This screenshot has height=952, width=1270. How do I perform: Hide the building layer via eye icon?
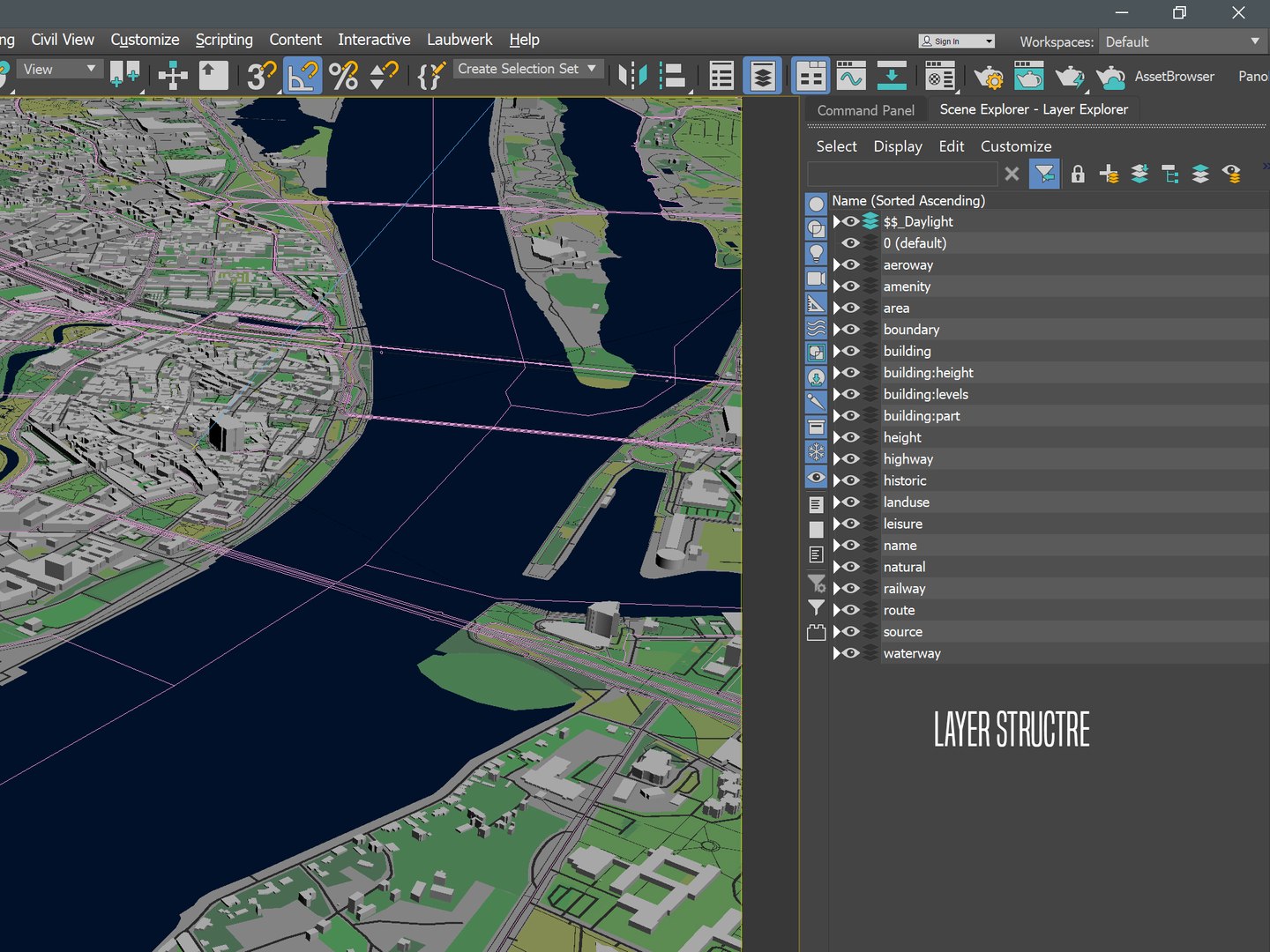tap(851, 351)
